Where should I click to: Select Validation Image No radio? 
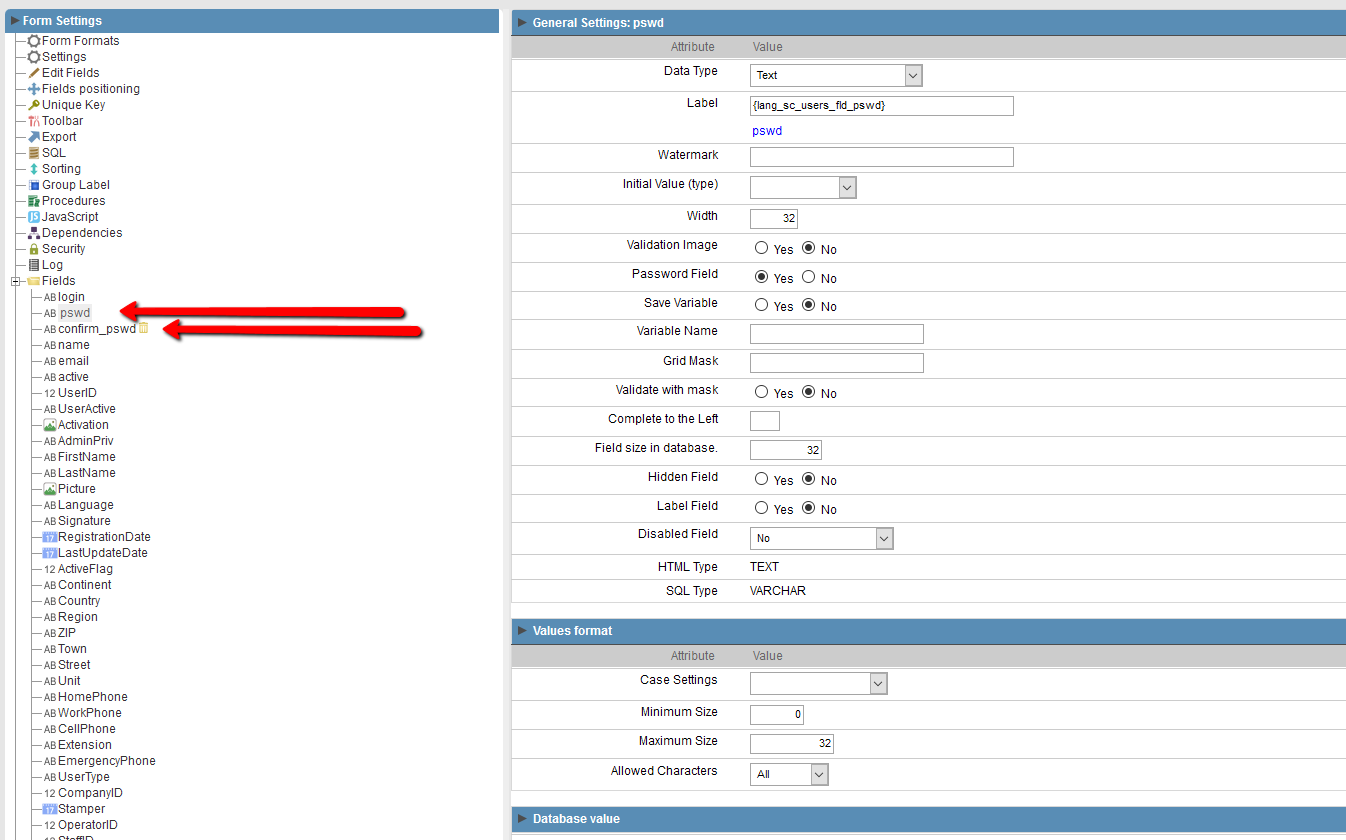pyautogui.click(x=808, y=248)
